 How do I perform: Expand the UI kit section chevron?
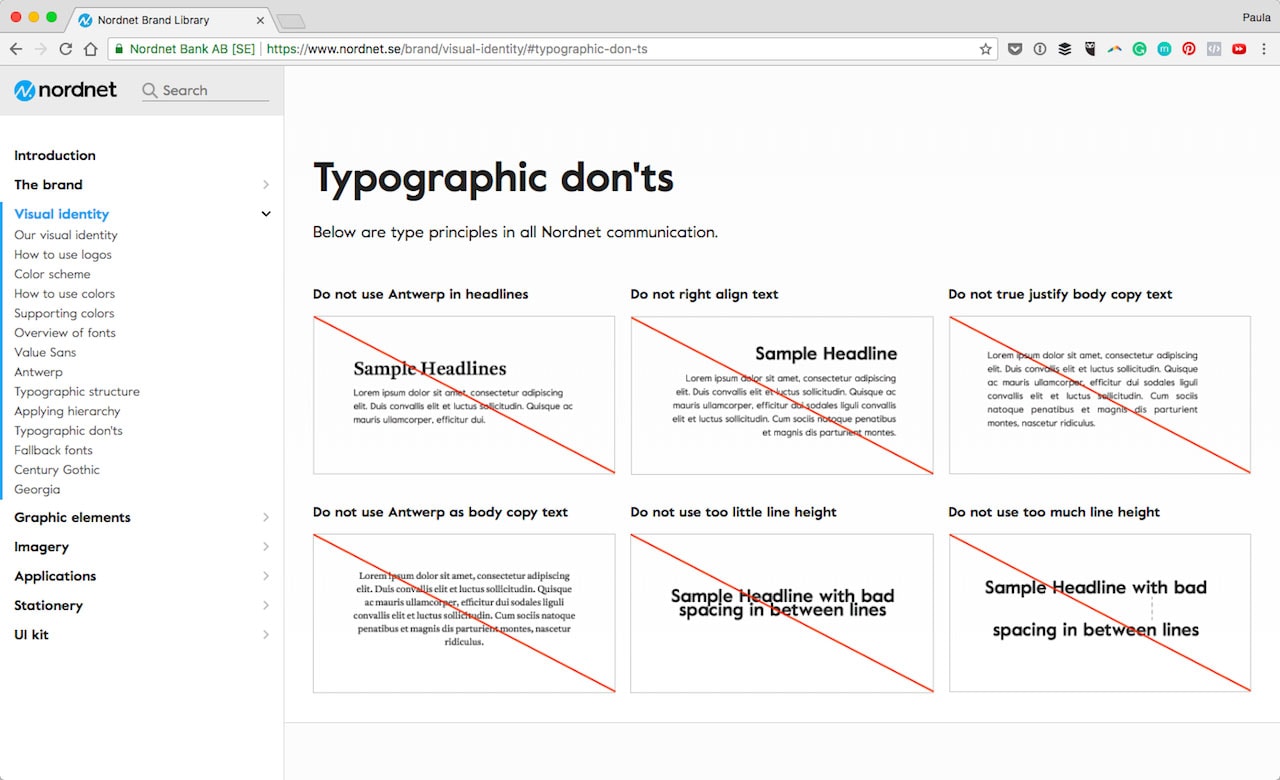[266, 635]
